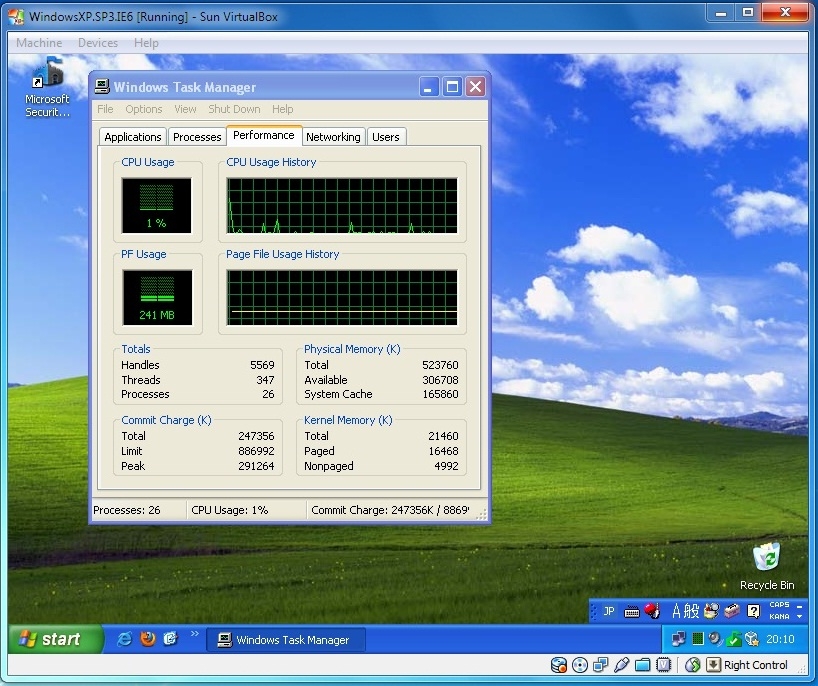This screenshot has width=818, height=686.
Task: Launch Firefox from Quick Launch
Action: tap(148, 639)
